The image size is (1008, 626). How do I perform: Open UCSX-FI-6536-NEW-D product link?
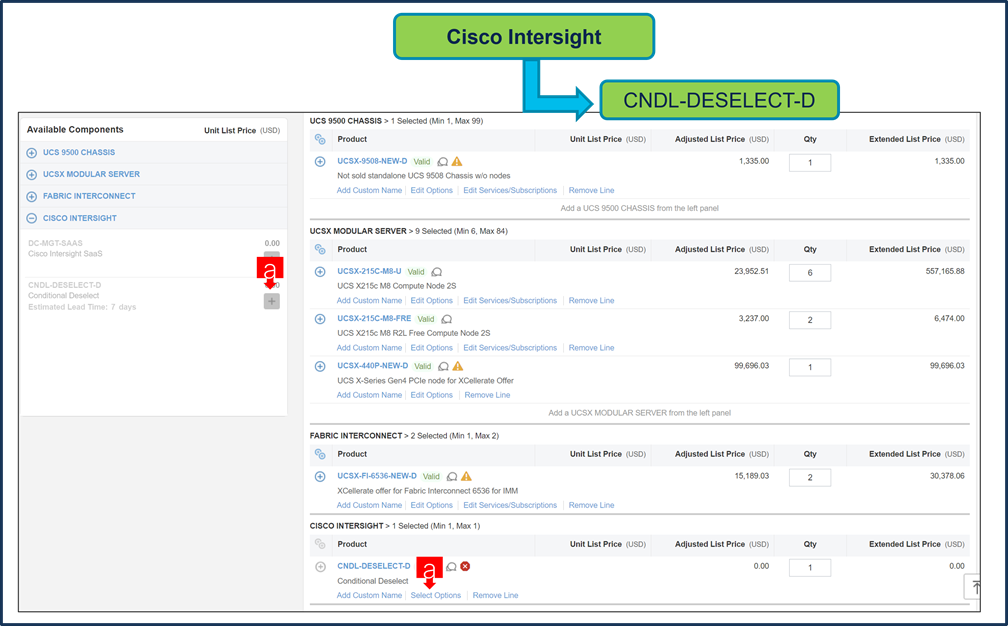377,476
